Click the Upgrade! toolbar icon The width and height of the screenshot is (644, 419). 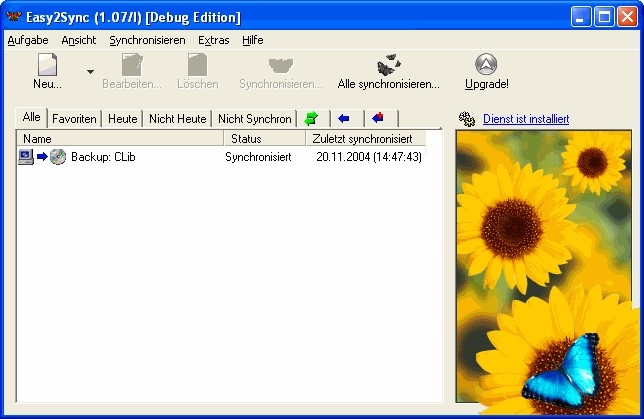tap(486, 66)
